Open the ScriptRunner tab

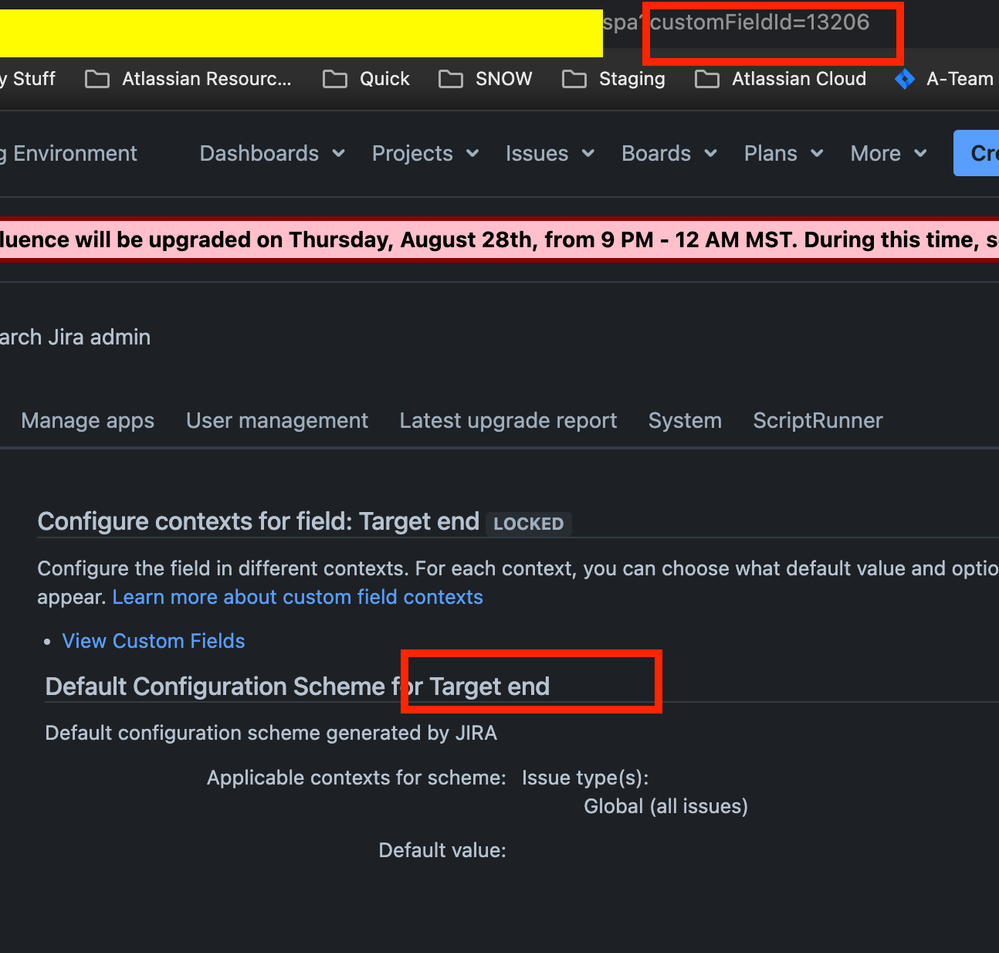click(817, 420)
